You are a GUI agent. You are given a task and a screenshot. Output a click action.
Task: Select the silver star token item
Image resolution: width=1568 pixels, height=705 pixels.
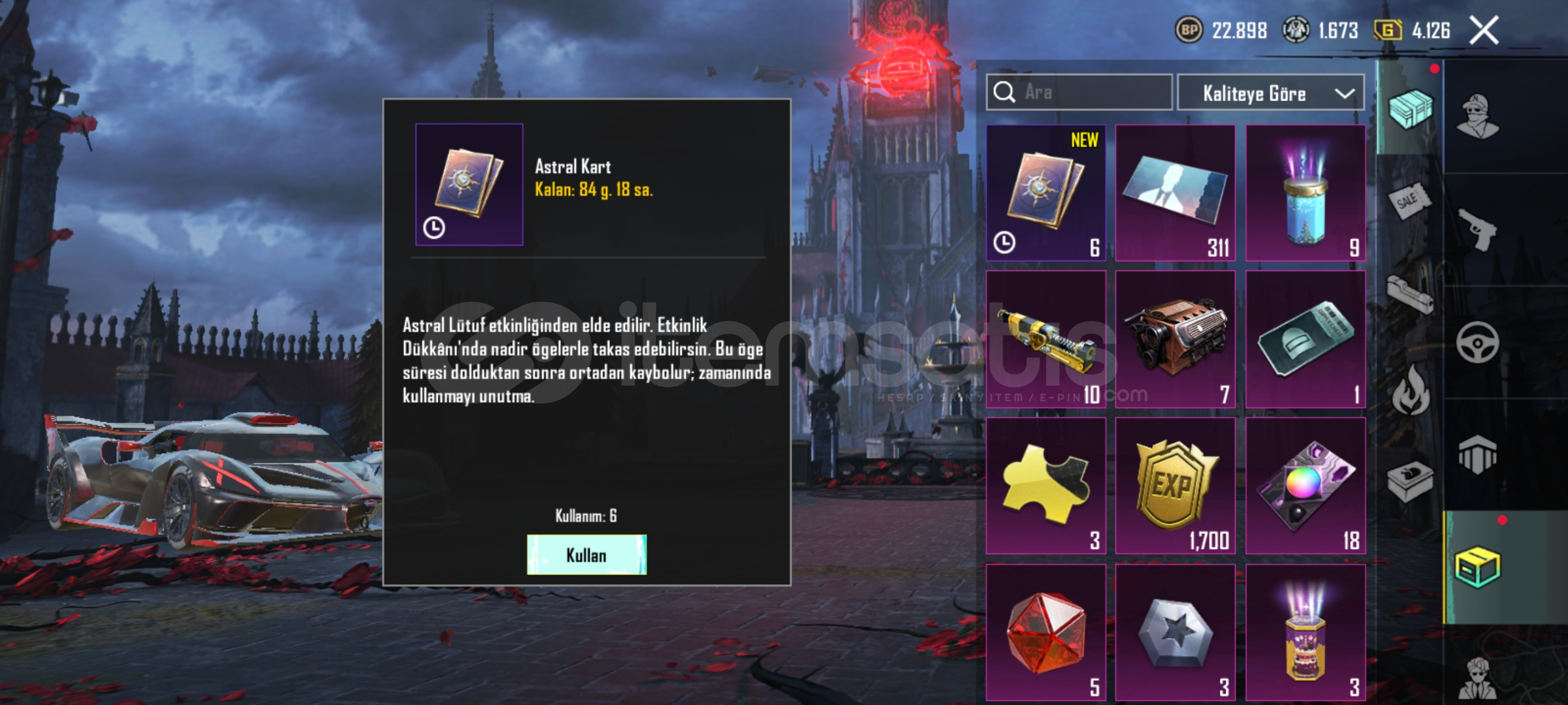(x=1175, y=633)
